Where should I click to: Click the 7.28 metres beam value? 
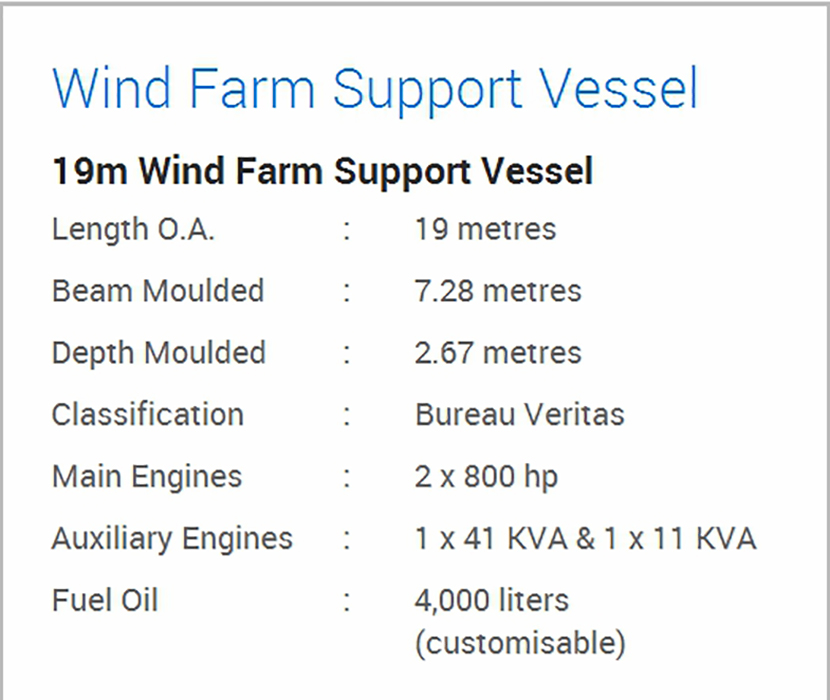pyautogui.click(x=497, y=291)
